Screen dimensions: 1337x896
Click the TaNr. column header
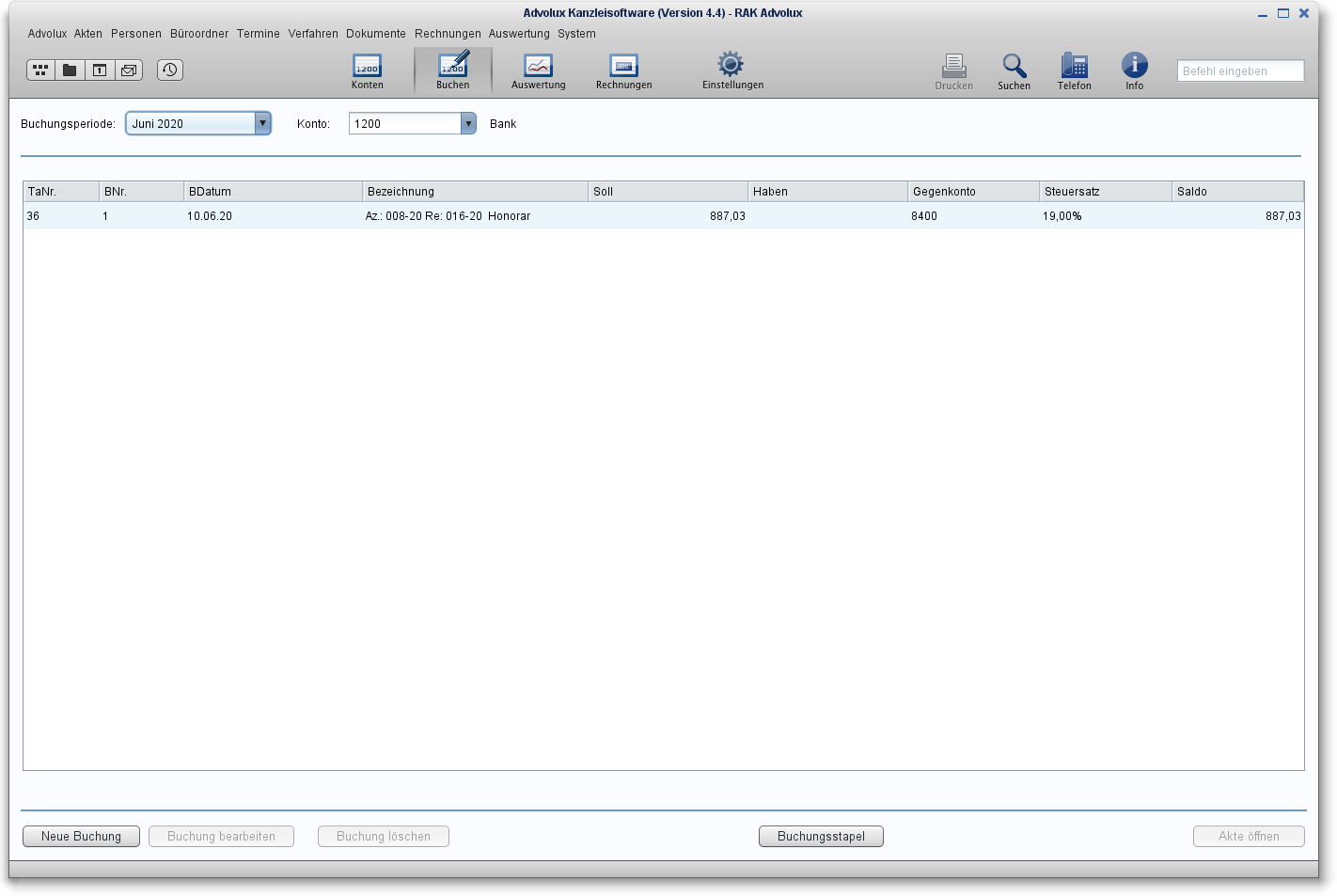click(61, 191)
